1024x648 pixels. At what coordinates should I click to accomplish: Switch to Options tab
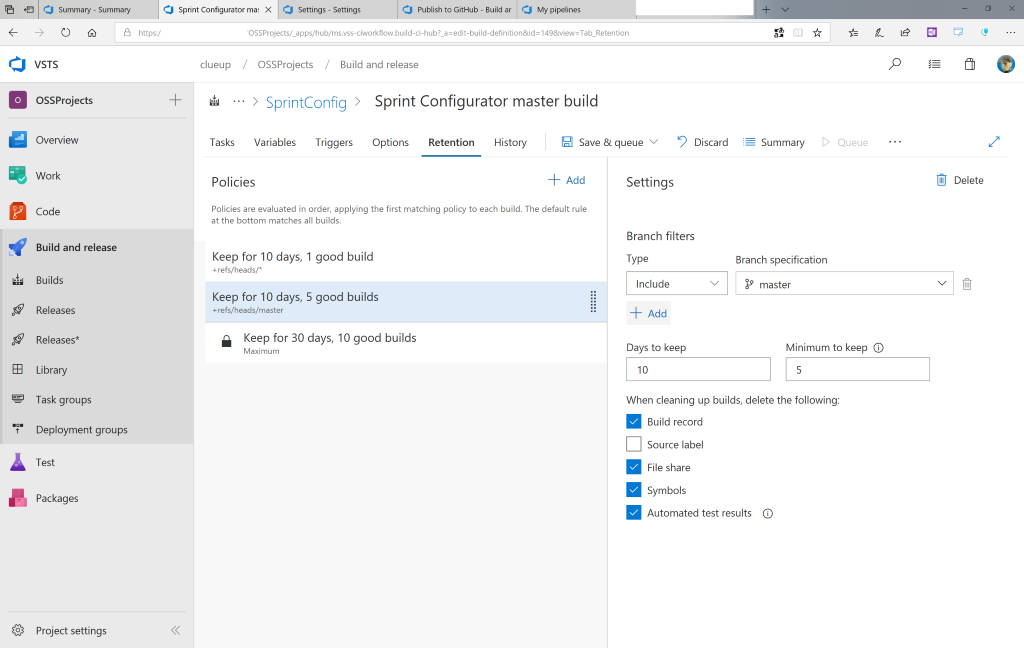[x=391, y=142]
